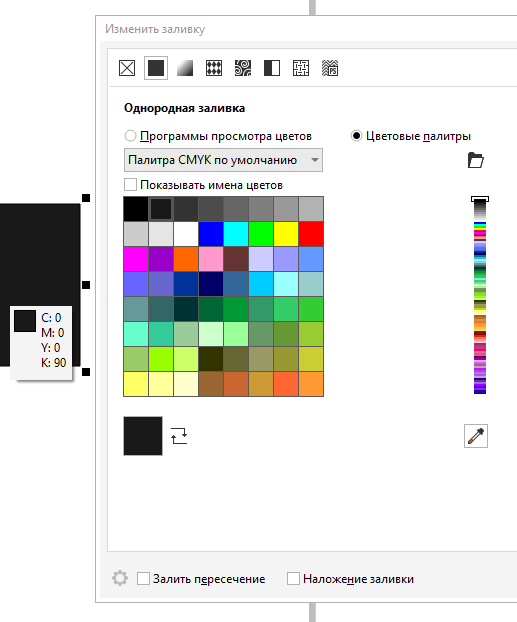Pick the cyan swatch
The width and height of the screenshot is (517, 622).
coord(236,234)
